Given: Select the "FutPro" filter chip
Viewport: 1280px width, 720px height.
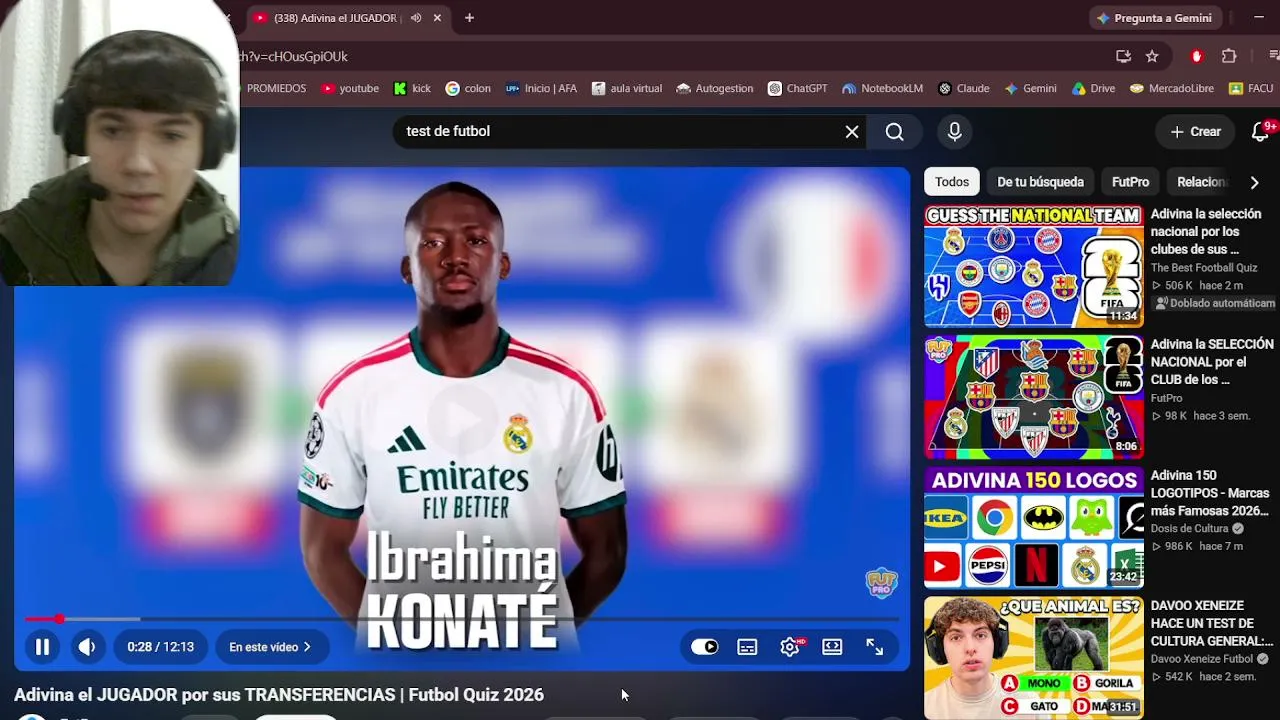Looking at the screenshot, I should tap(1130, 182).
